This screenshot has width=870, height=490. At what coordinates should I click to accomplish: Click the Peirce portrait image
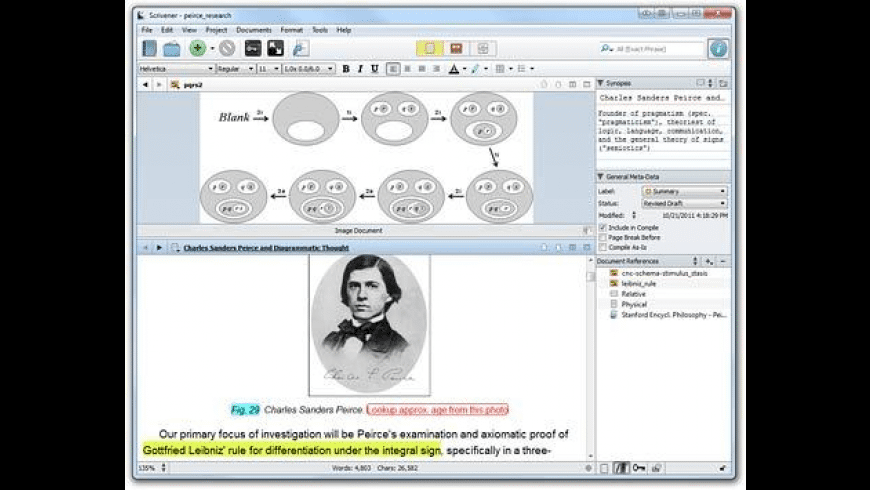[370, 325]
